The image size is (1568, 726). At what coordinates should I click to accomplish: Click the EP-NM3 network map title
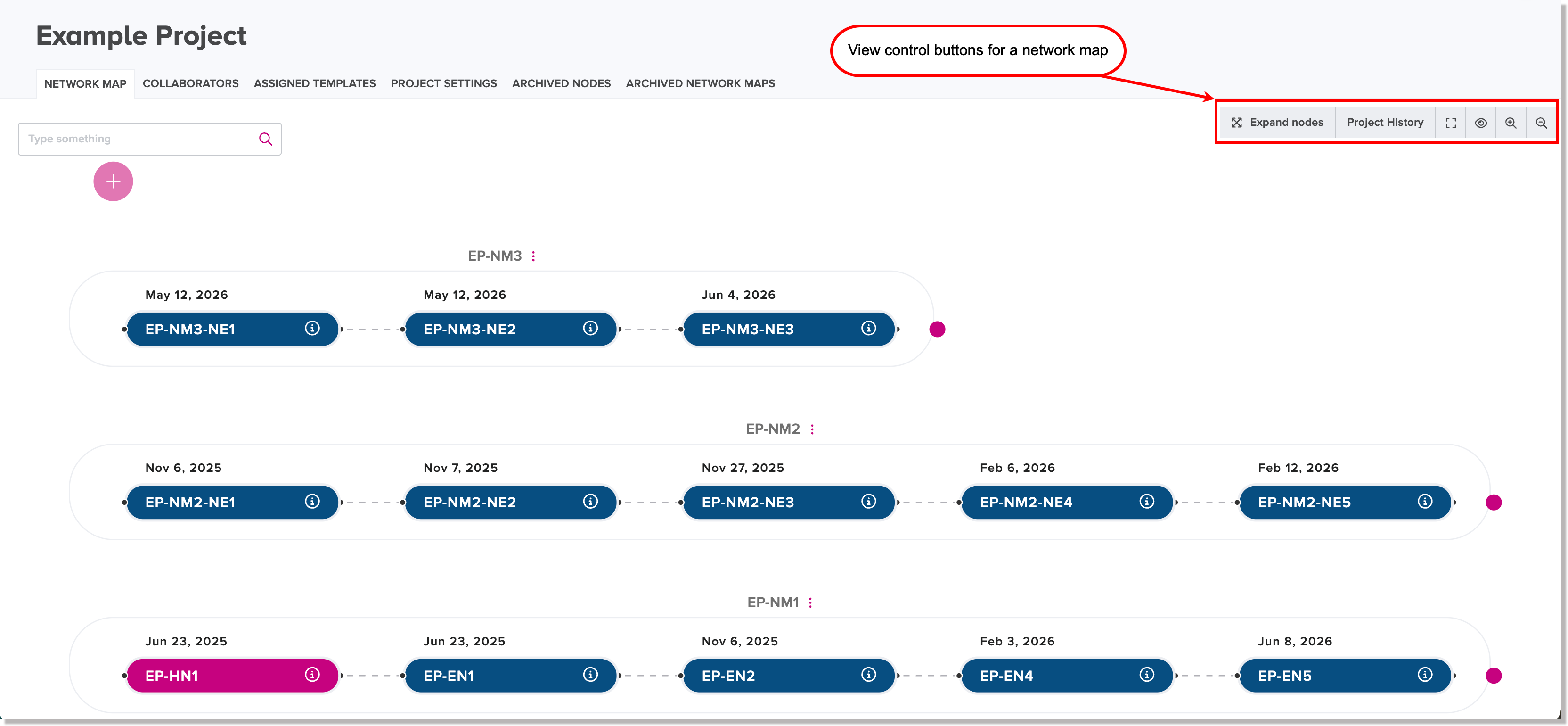point(494,256)
